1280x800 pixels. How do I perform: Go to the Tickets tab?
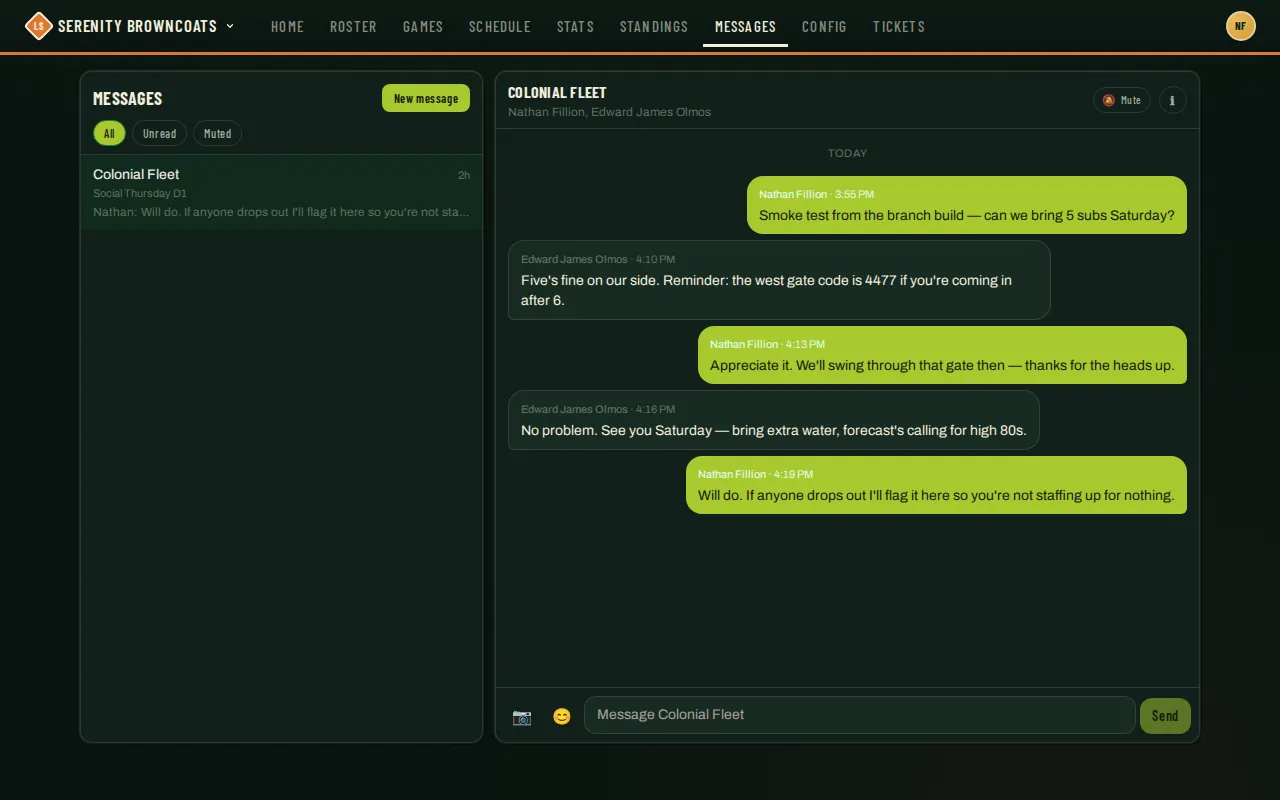click(898, 26)
